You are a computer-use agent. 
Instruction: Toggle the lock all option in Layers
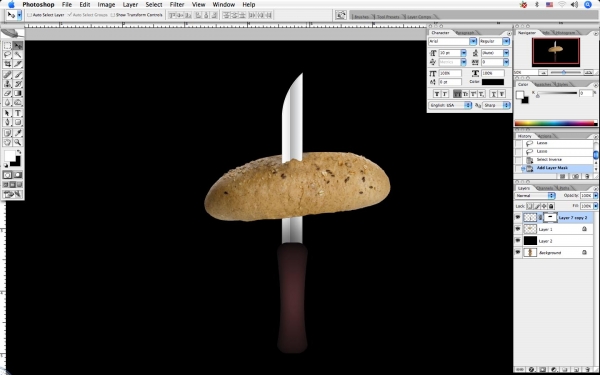(x=551, y=206)
